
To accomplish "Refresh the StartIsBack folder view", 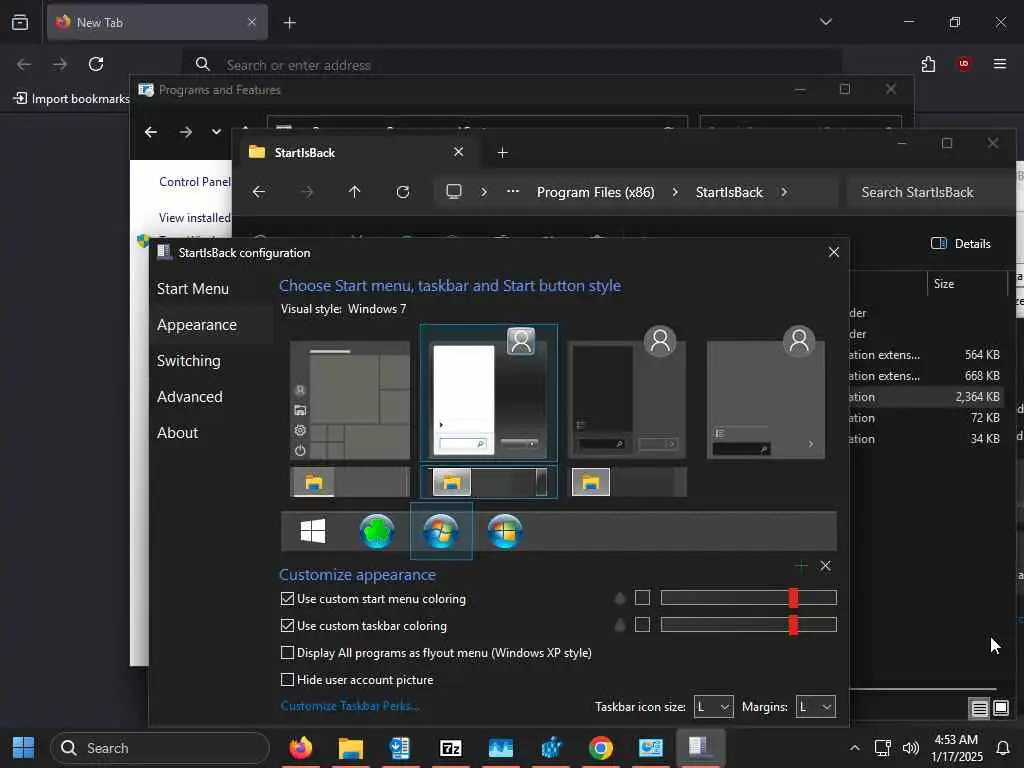I will click(403, 192).
